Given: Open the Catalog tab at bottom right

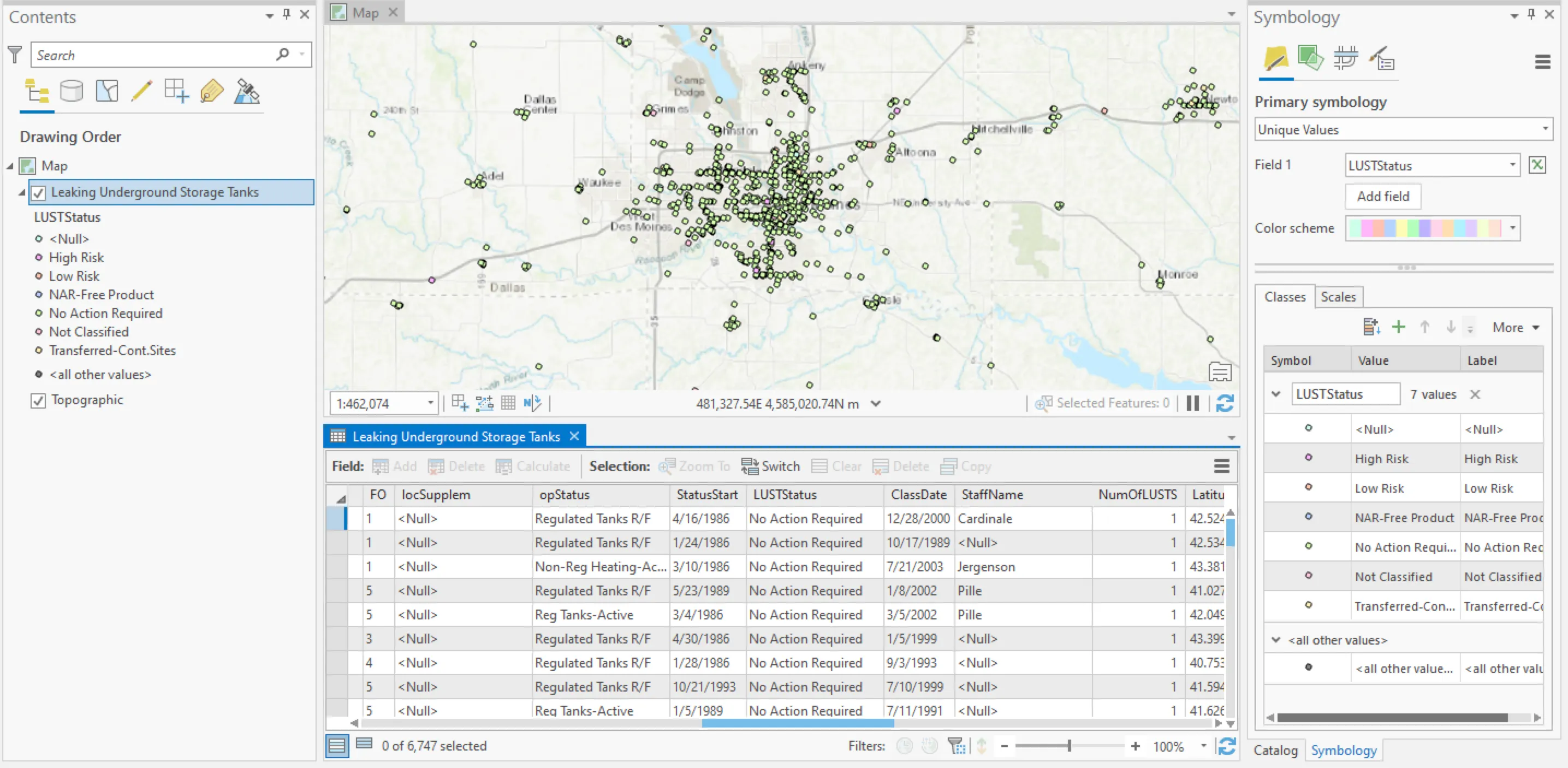Looking at the screenshot, I should [x=1275, y=751].
